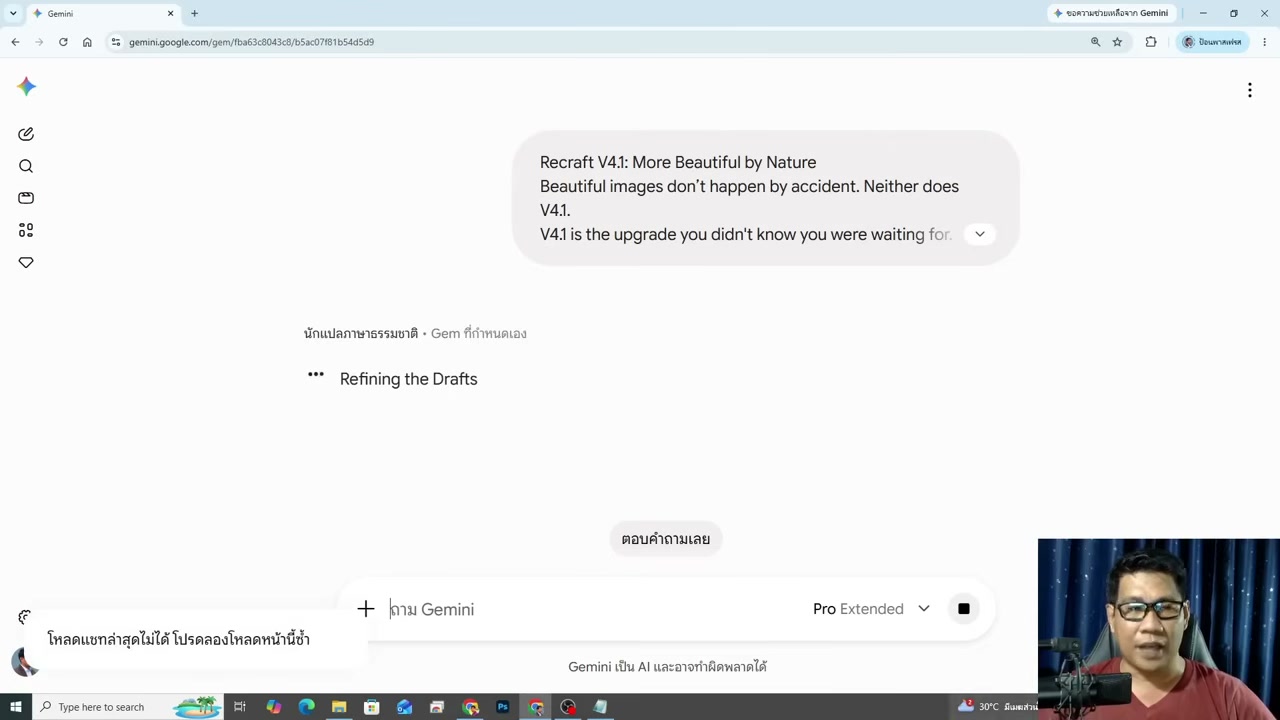
Task: Open the Chrome profile button
Action: coord(1213,42)
